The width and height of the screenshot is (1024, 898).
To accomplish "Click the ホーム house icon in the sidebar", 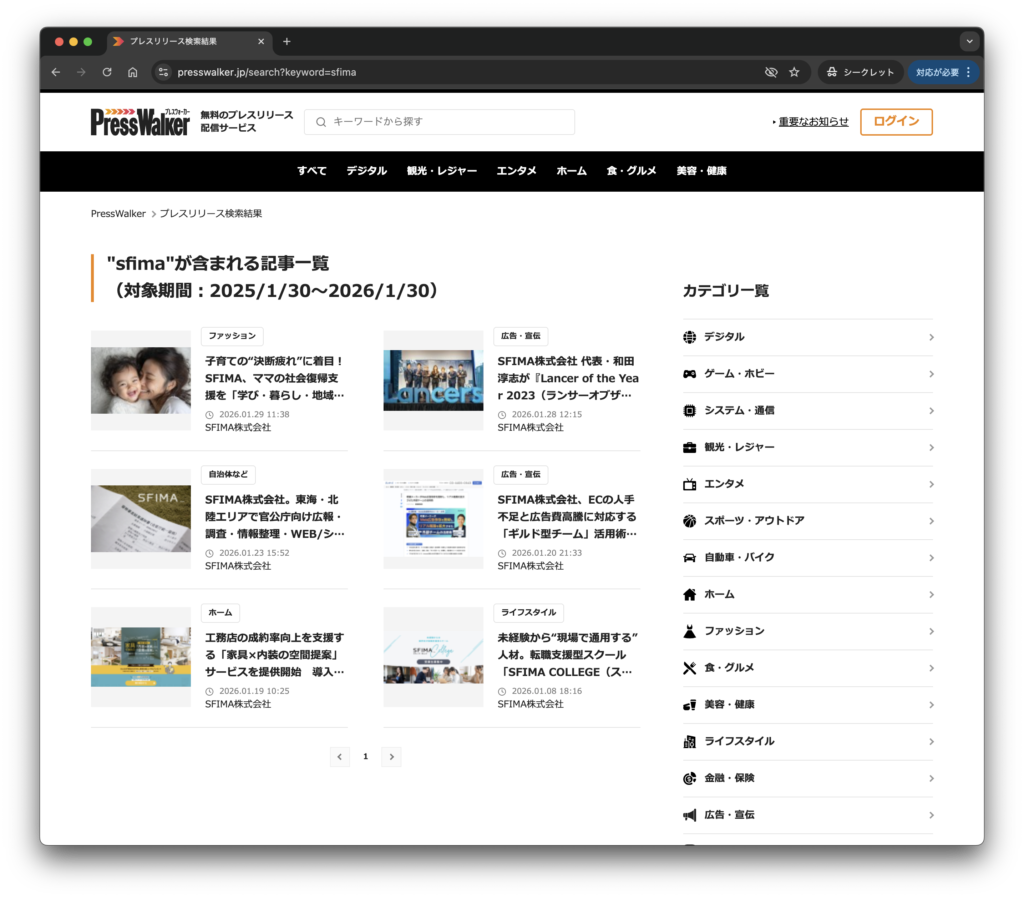I will tap(689, 594).
